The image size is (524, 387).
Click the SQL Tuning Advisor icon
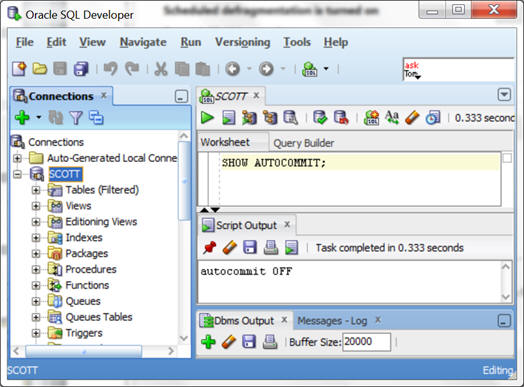290,118
